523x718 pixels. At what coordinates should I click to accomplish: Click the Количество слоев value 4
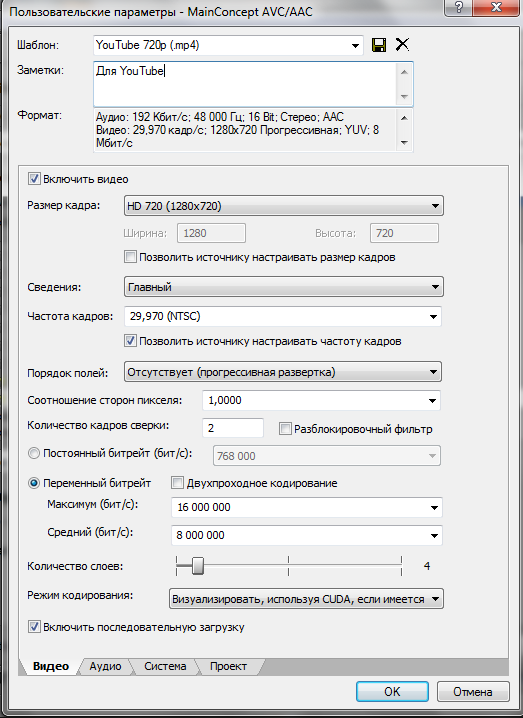[x=427, y=566]
